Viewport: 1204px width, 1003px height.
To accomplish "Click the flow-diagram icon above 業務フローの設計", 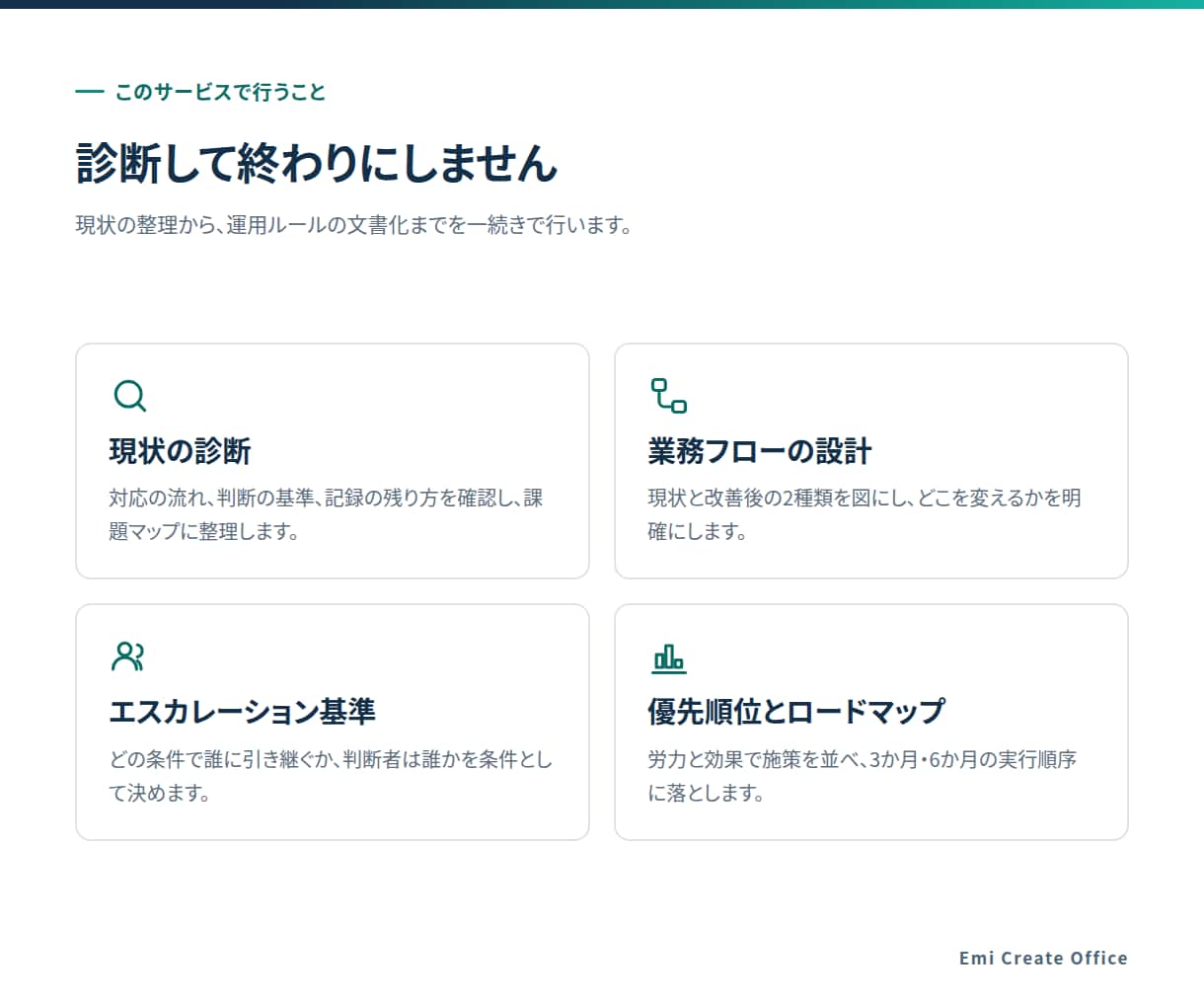I will pyautogui.click(x=668, y=395).
